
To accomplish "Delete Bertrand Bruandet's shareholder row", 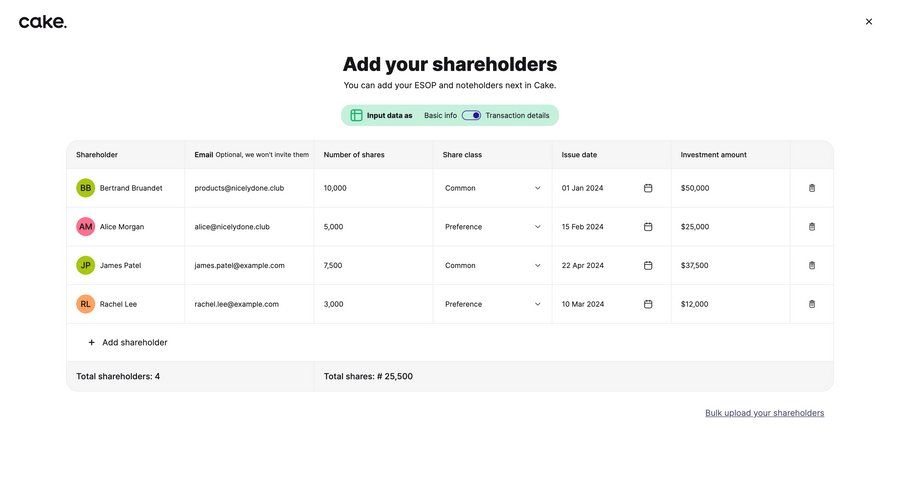I will tap(812, 188).
